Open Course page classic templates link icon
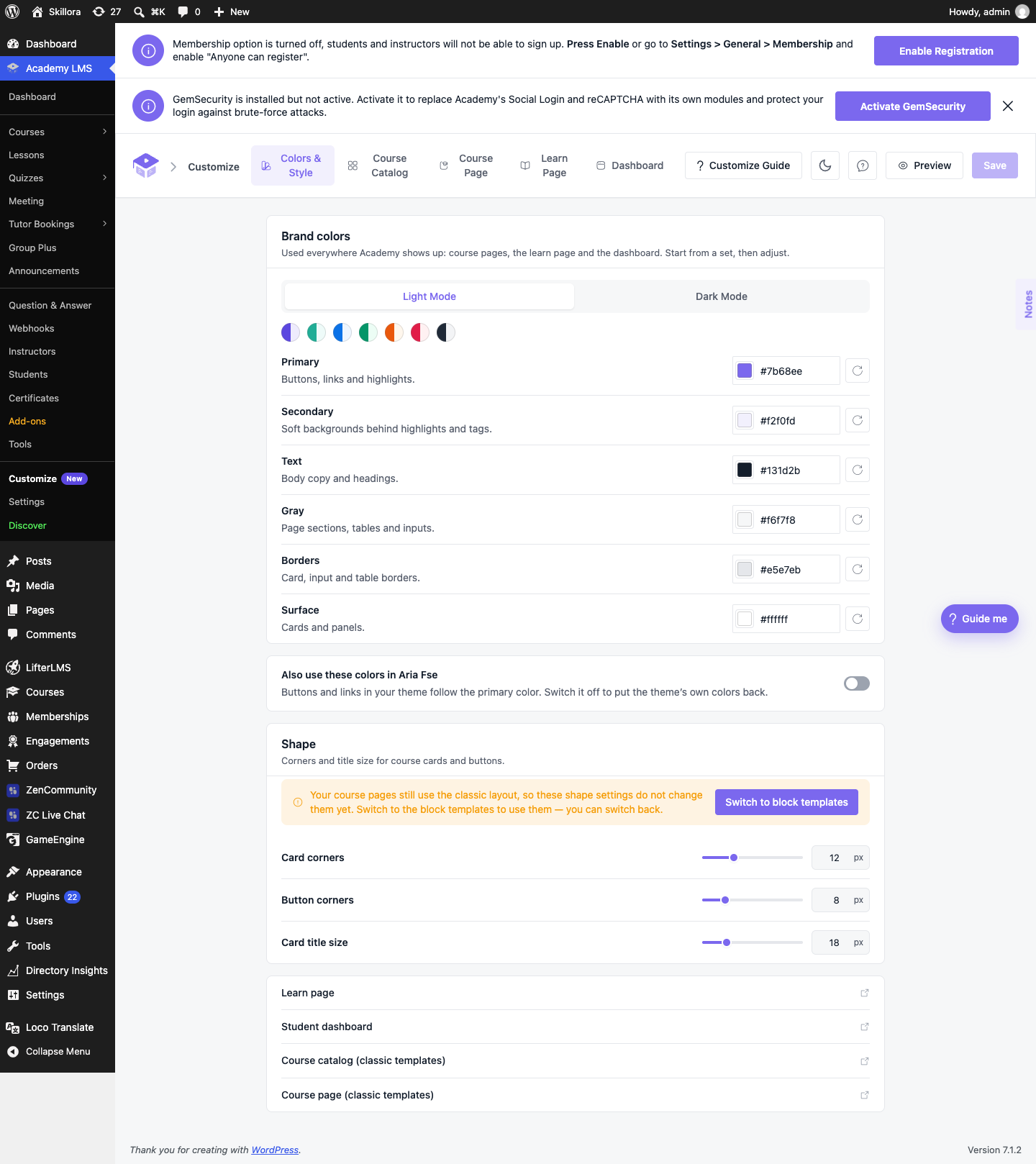 (x=865, y=1095)
